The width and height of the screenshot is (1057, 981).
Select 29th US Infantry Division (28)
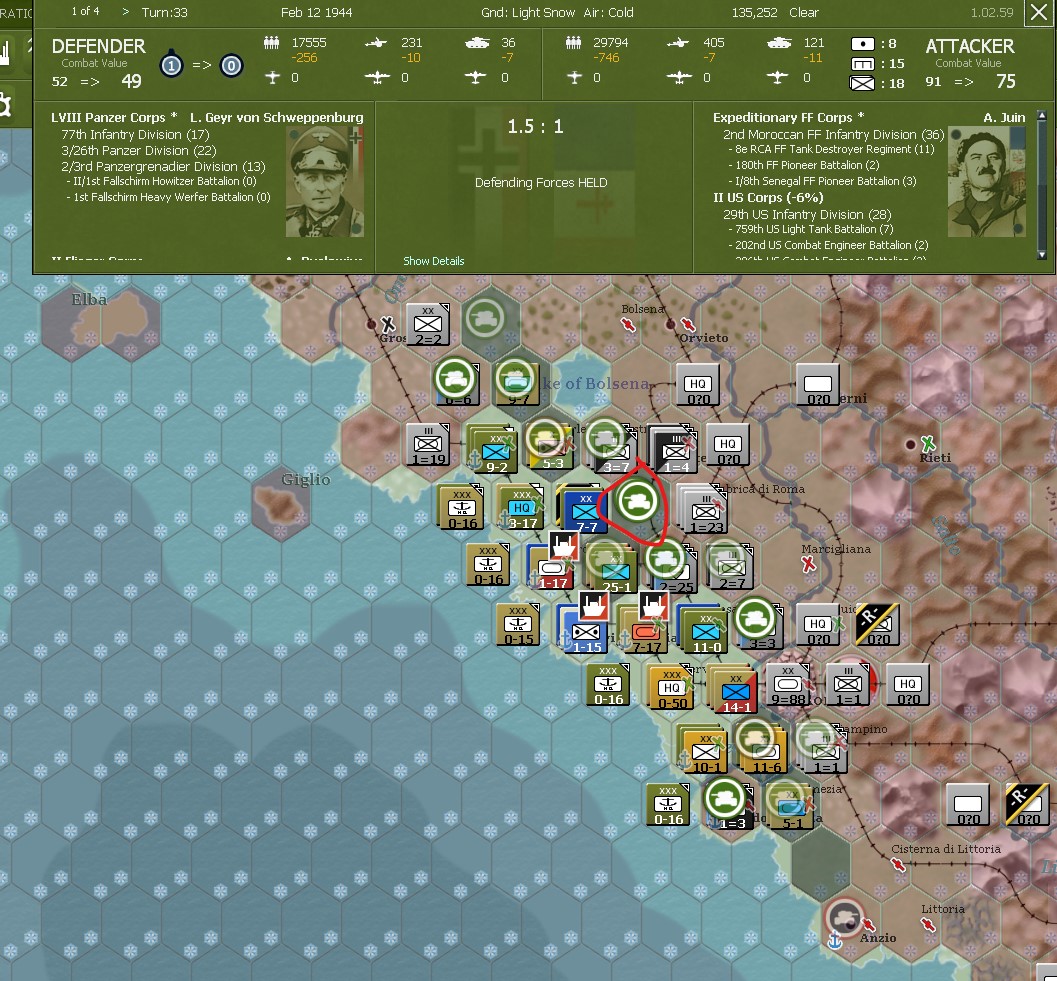(x=807, y=214)
